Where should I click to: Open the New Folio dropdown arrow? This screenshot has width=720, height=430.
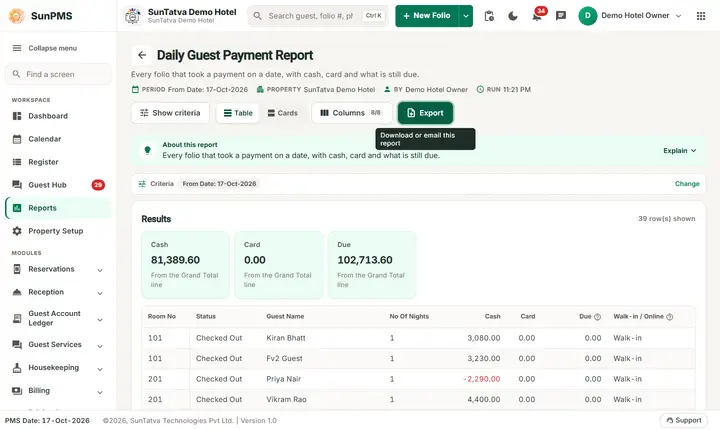(466, 16)
